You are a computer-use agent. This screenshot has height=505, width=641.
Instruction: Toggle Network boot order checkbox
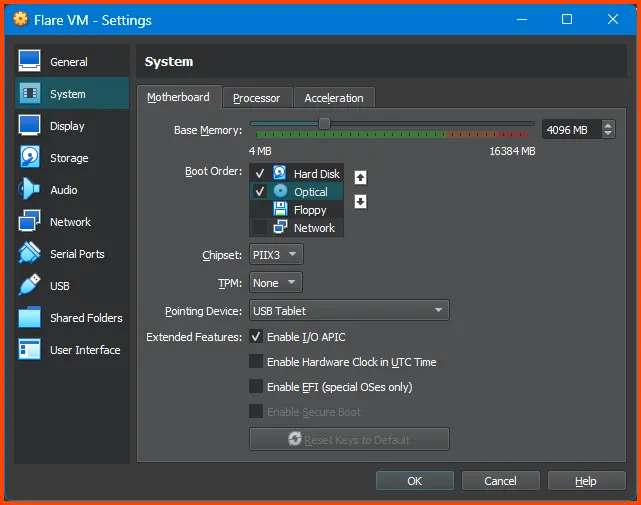click(260, 227)
